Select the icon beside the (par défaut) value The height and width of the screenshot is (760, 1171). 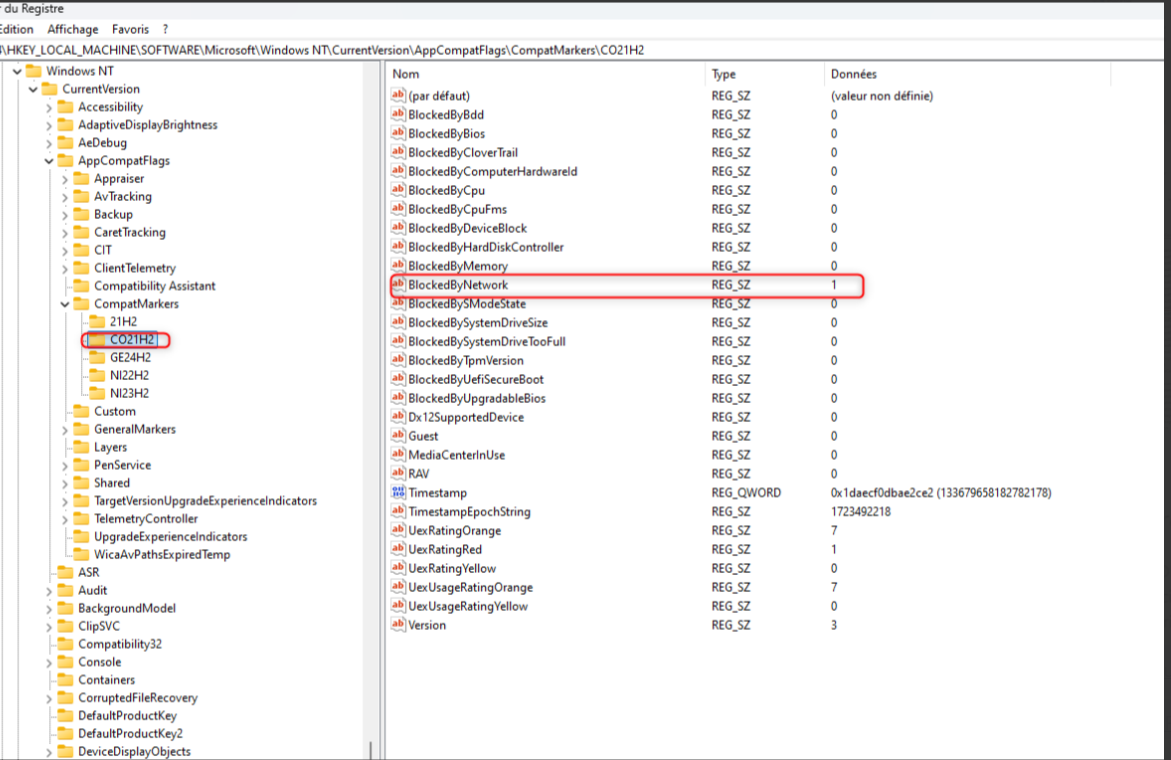point(398,96)
